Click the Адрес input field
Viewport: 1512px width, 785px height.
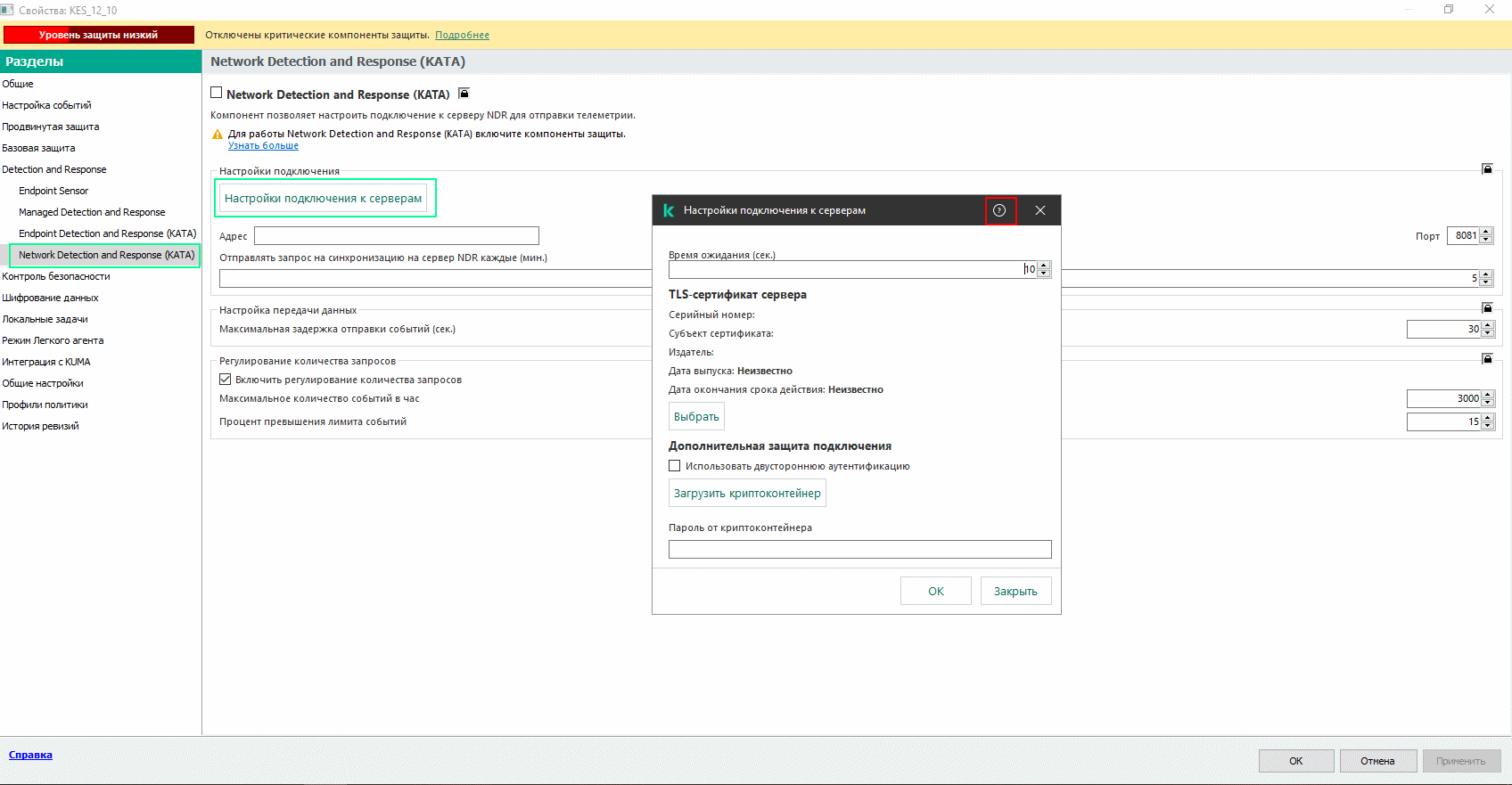[397, 235]
